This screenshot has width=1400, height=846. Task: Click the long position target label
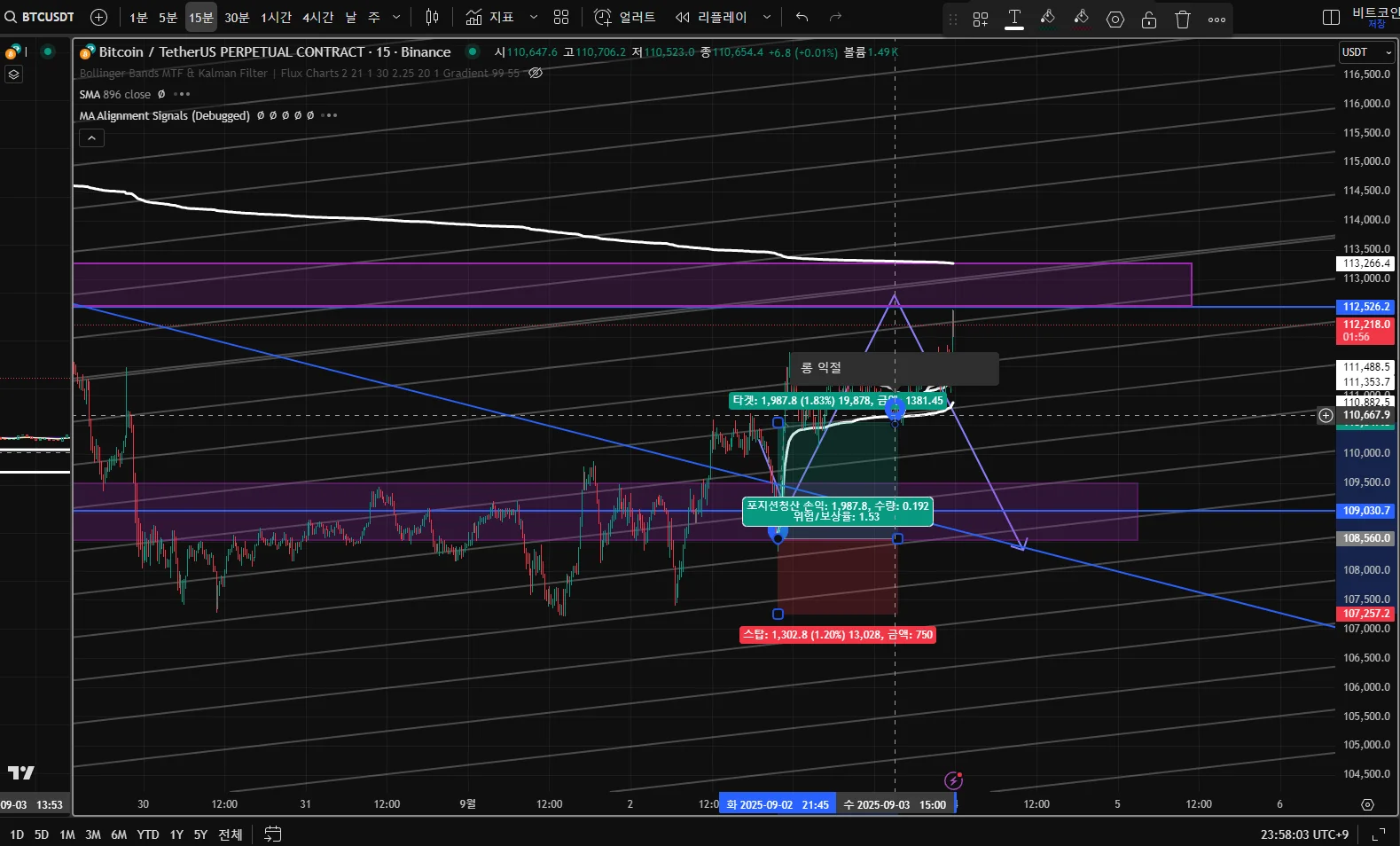click(x=838, y=401)
